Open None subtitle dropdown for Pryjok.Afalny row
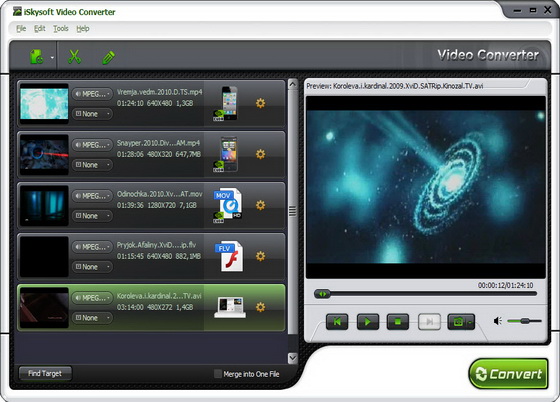Image resolution: width=560 pixels, height=402 pixels. coord(92,267)
